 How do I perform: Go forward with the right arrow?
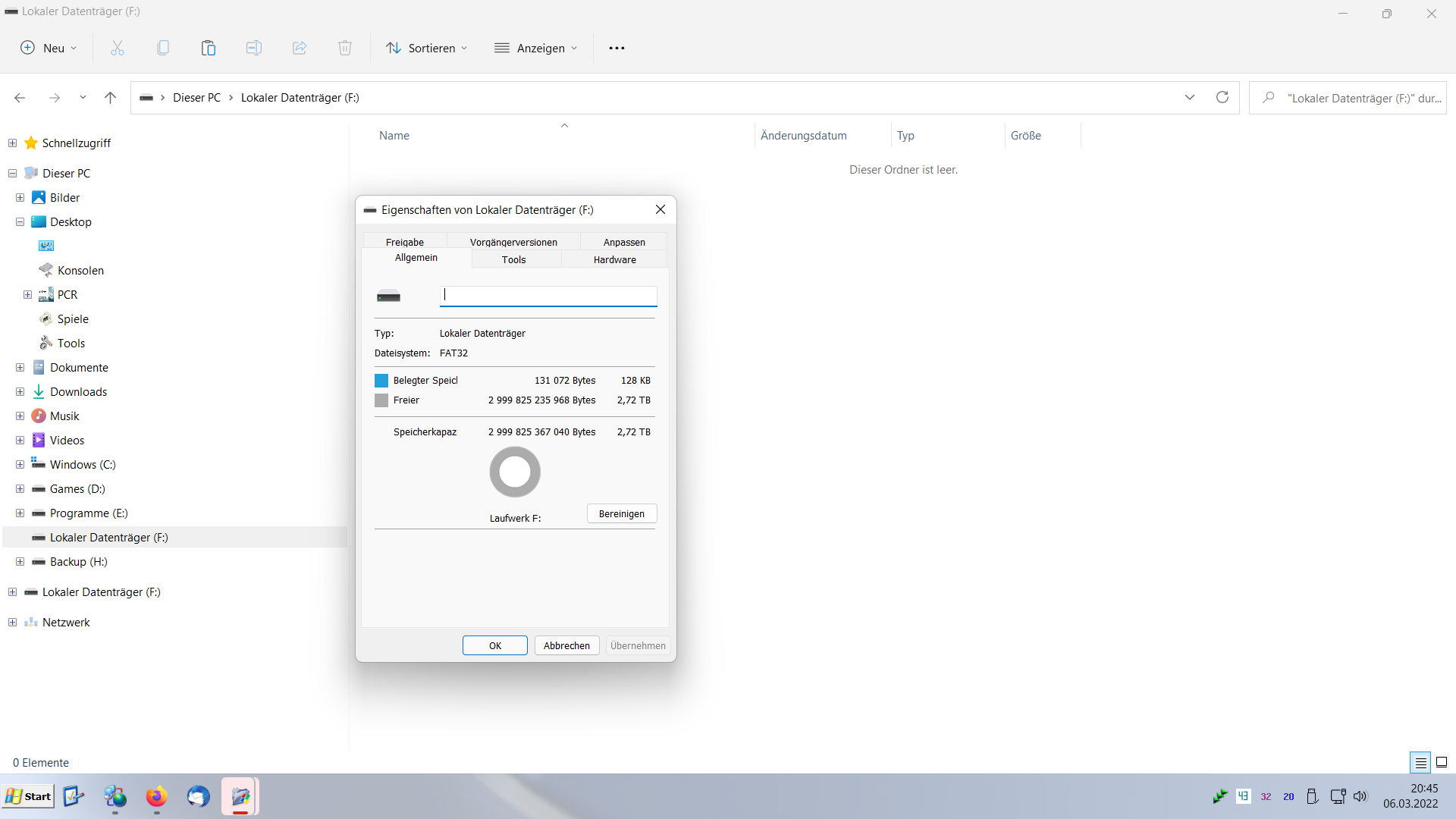click(55, 98)
